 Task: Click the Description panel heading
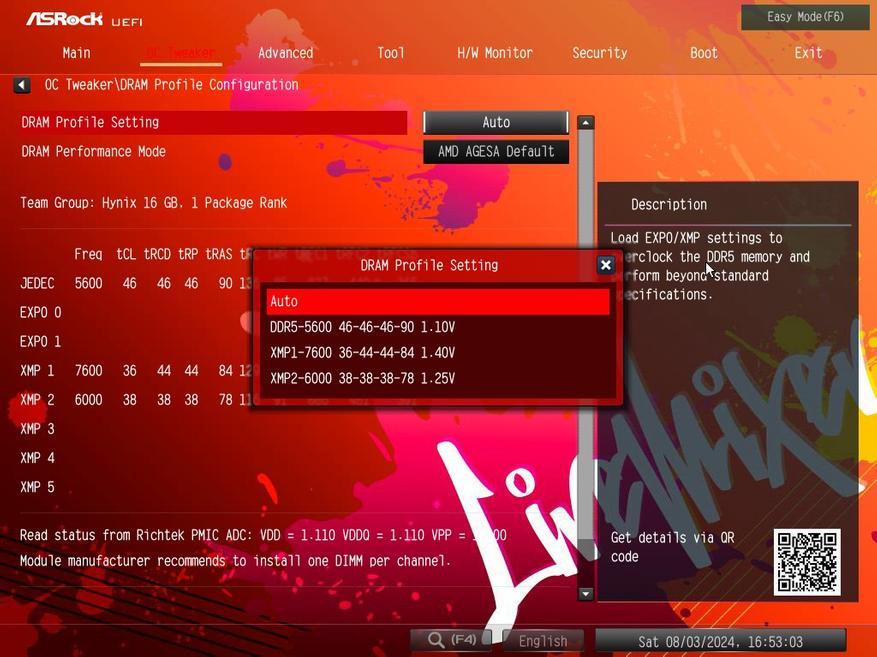point(669,205)
